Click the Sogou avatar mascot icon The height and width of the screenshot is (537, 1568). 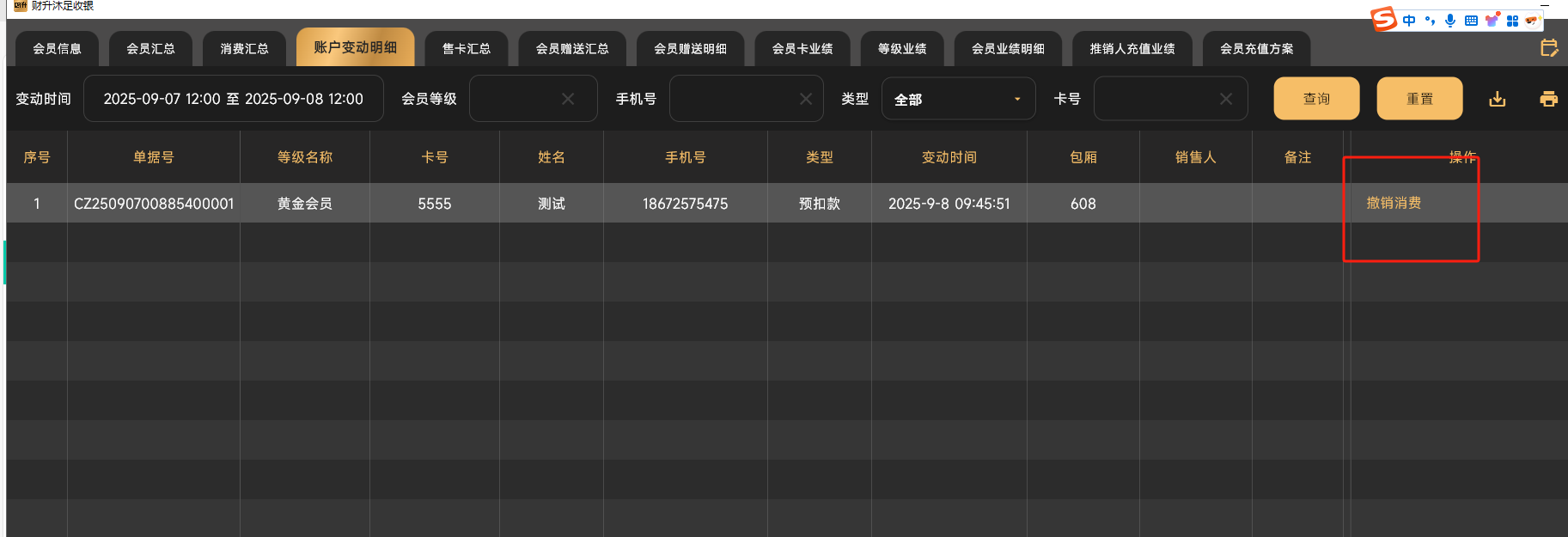[x=1532, y=21]
